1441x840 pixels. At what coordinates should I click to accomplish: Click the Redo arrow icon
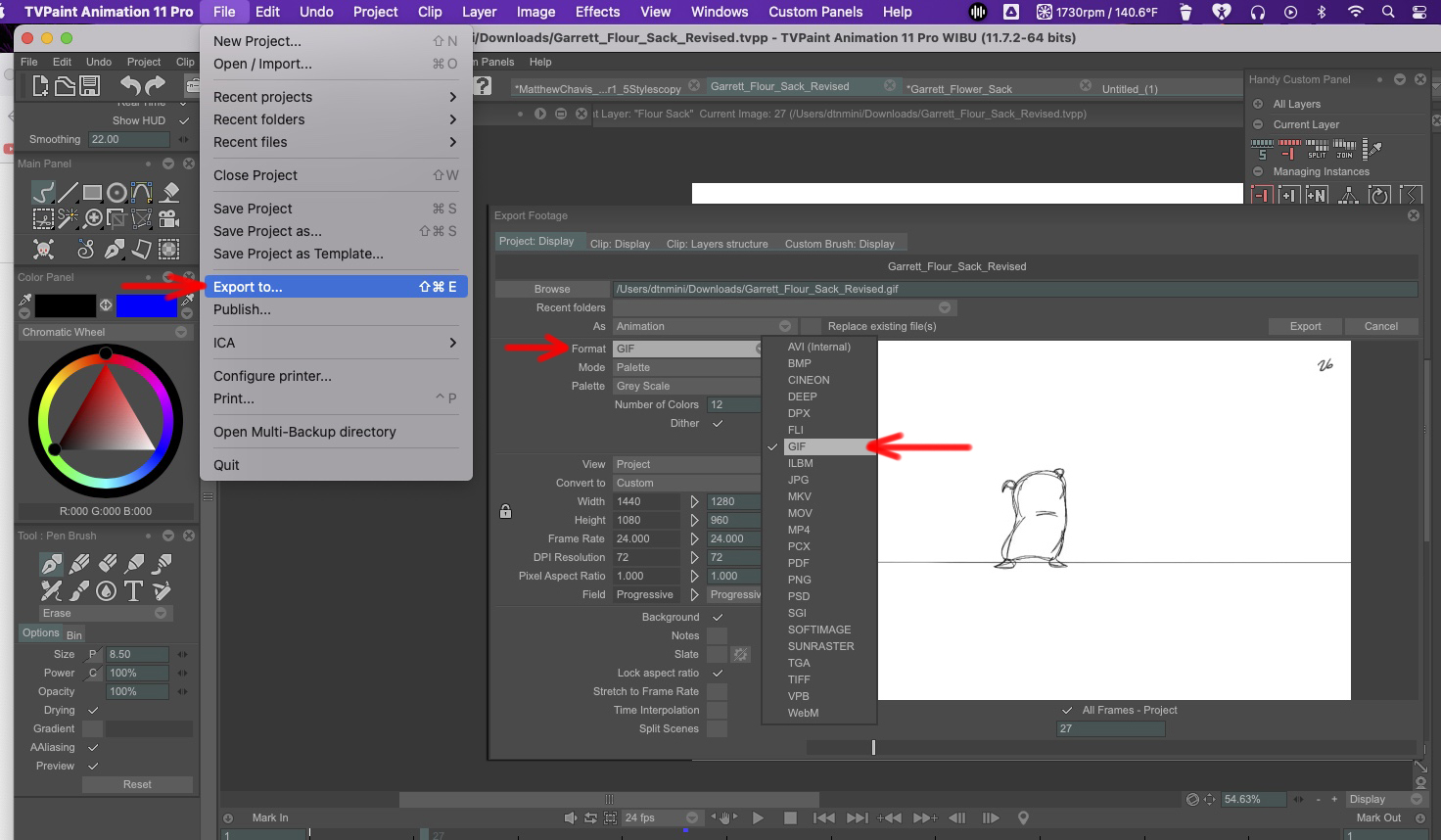coord(156,86)
